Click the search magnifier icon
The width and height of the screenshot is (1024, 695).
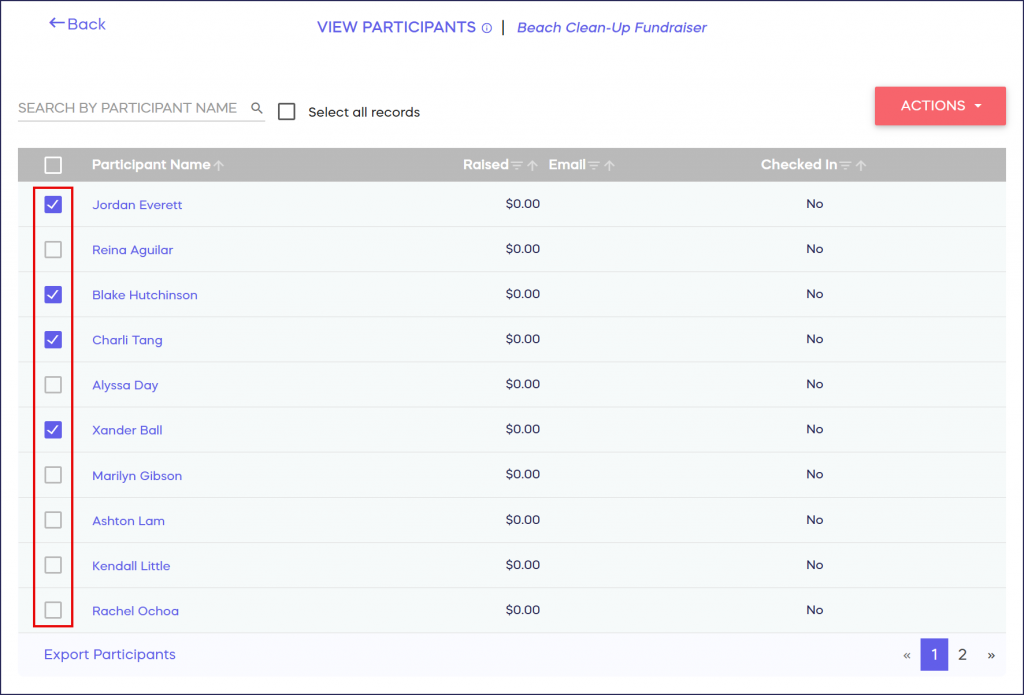pos(257,108)
